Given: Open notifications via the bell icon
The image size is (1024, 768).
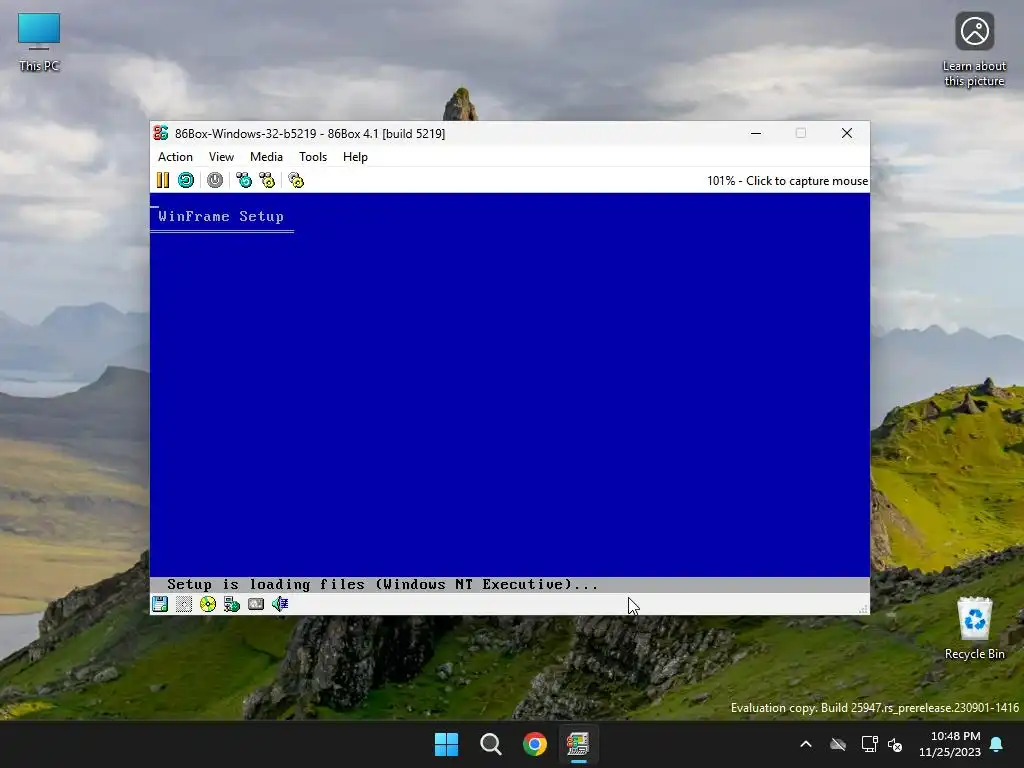Looking at the screenshot, I should [x=997, y=744].
